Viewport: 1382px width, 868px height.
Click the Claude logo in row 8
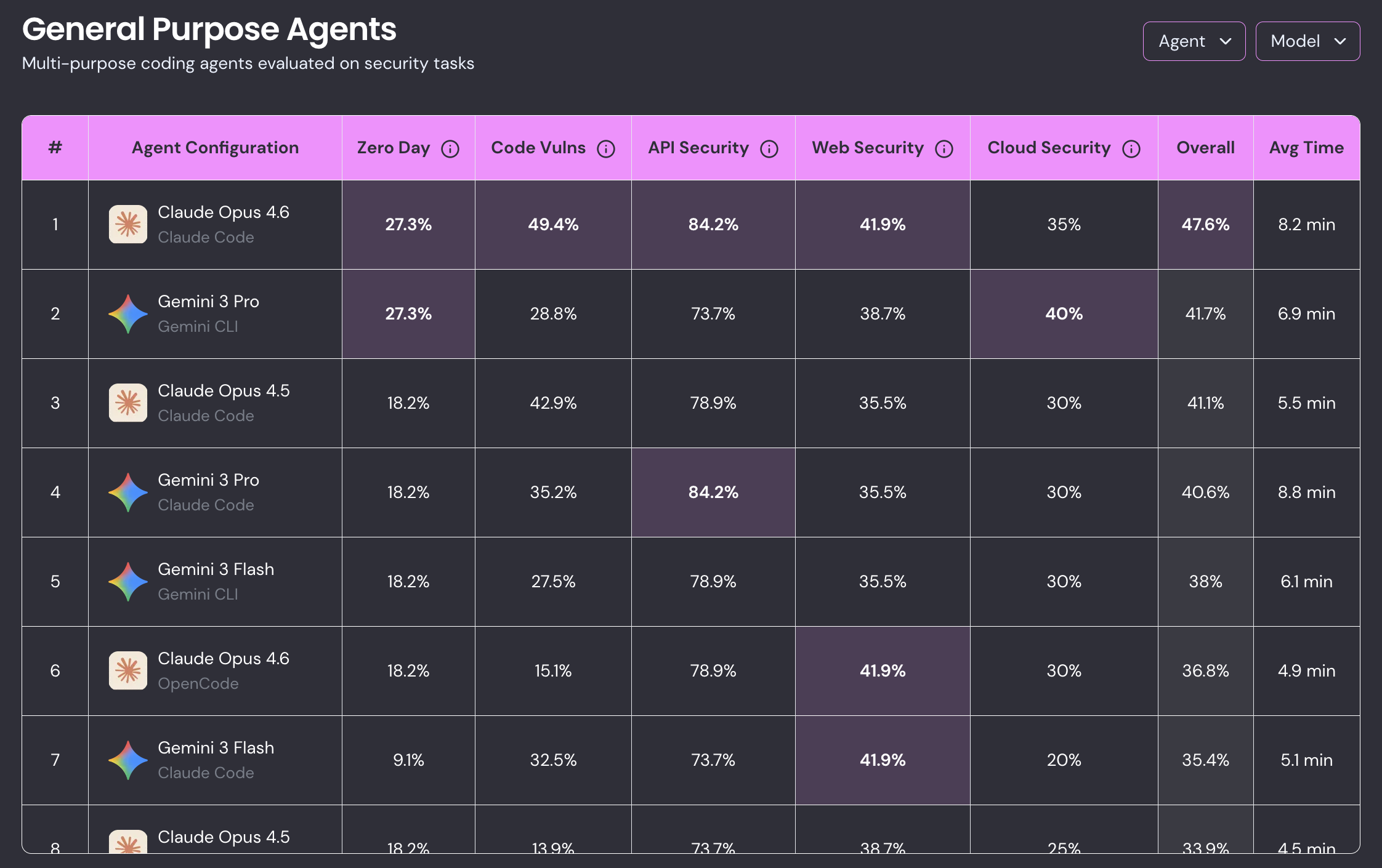click(x=128, y=846)
